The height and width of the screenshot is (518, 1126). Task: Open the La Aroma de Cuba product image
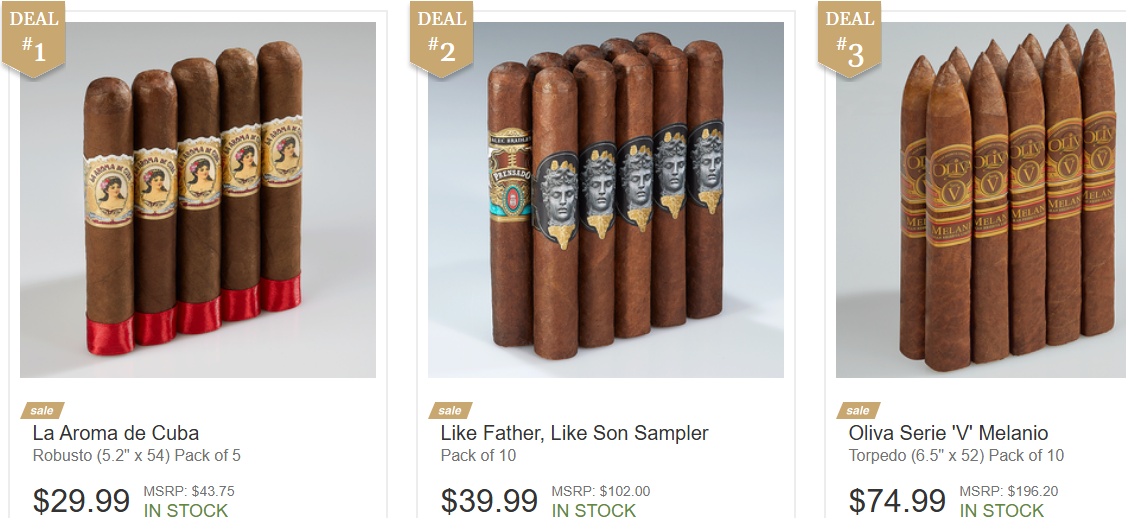pos(198,200)
